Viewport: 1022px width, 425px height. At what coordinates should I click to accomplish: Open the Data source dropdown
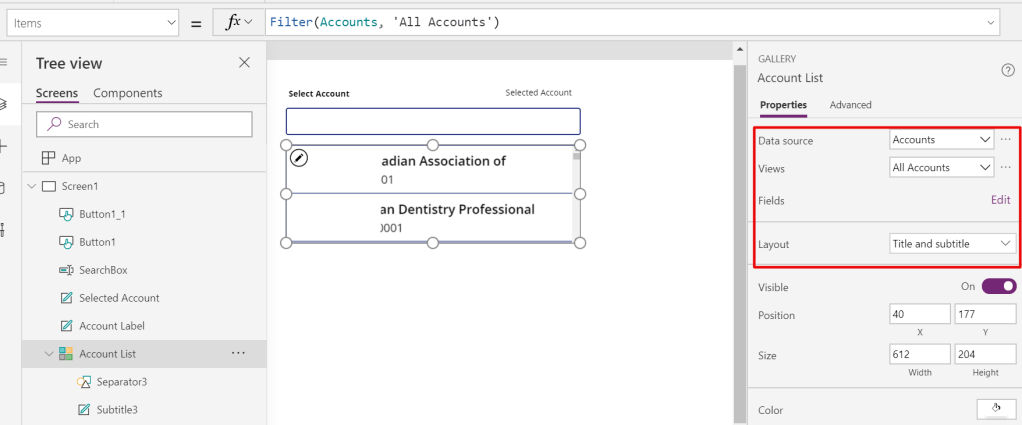tap(942, 140)
